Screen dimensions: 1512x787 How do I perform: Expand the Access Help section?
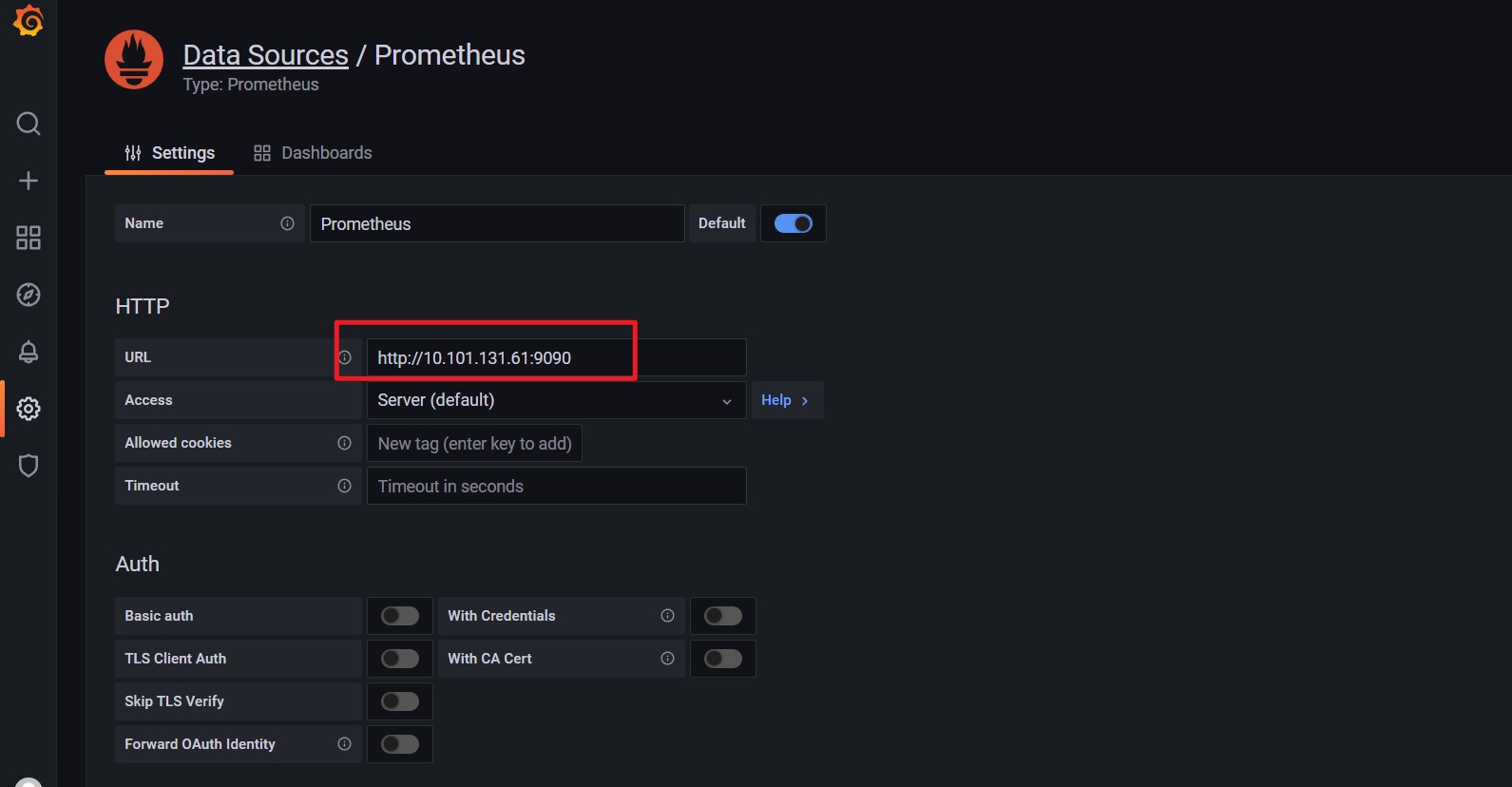tap(787, 400)
